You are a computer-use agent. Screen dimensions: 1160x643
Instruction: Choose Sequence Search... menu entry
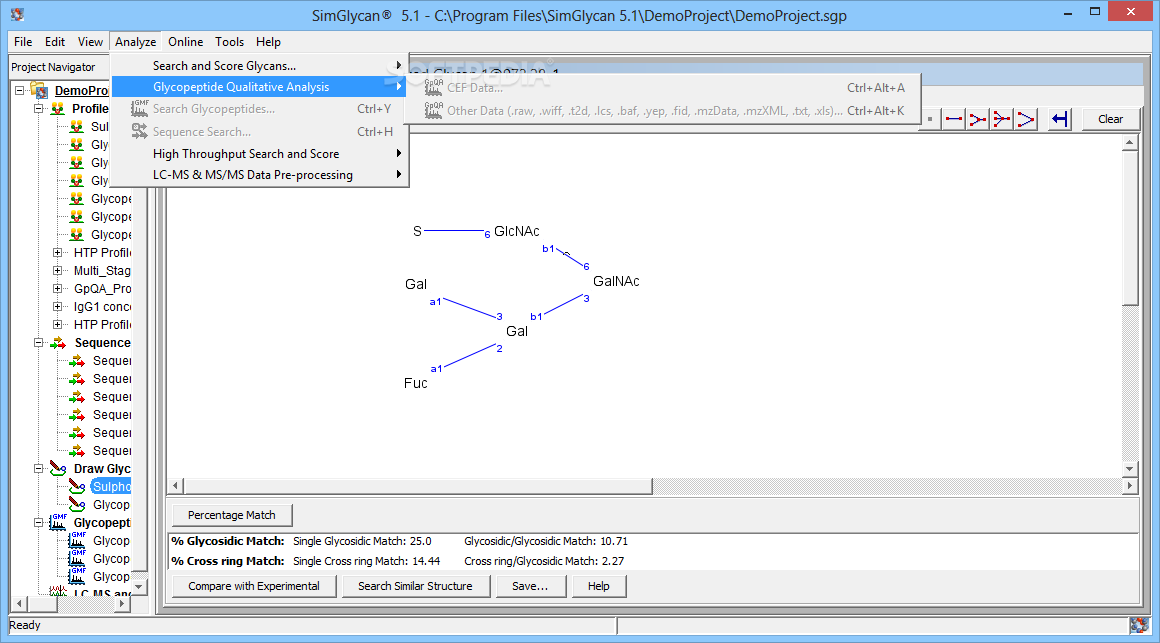pos(259,132)
